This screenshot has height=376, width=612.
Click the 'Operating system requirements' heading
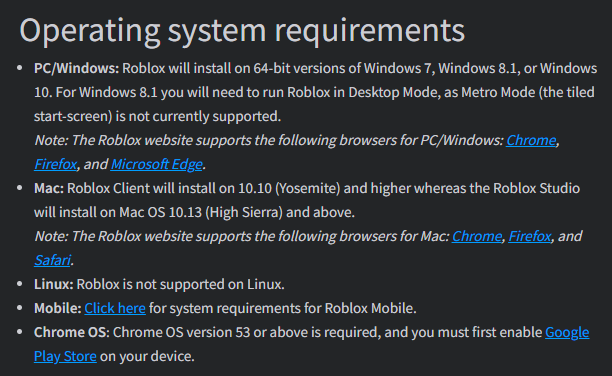[242, 30]
